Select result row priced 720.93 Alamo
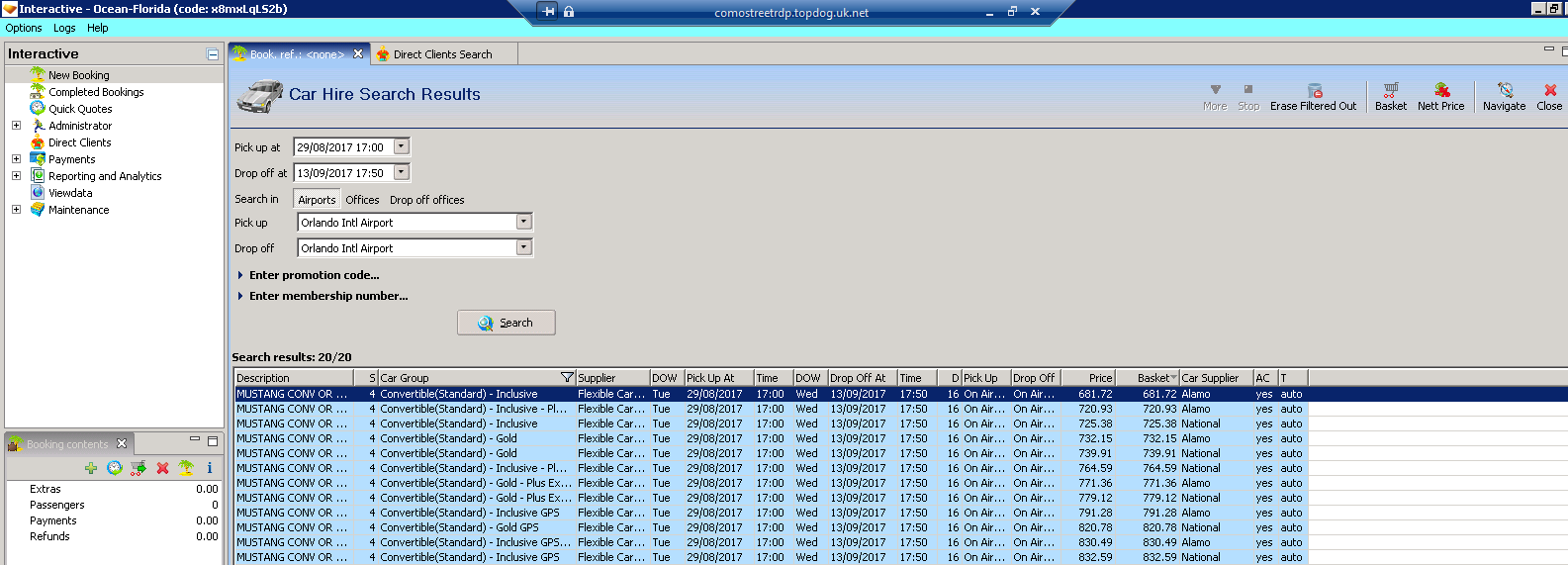The image size is (1568, 565). 771,409
